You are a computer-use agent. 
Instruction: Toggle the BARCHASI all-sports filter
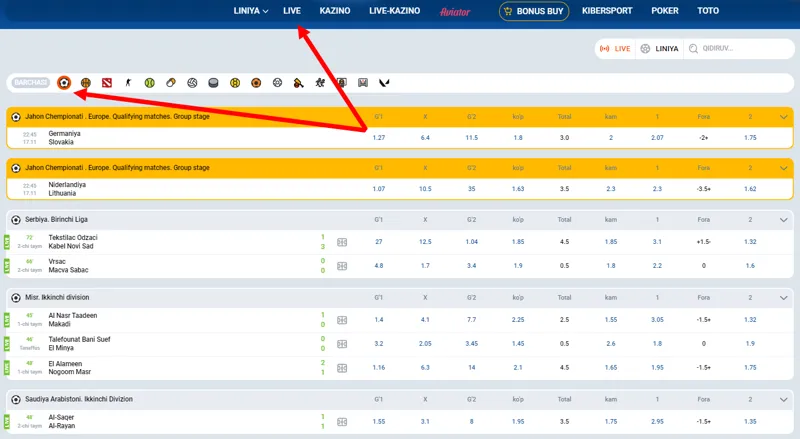[x=30, y=82]
